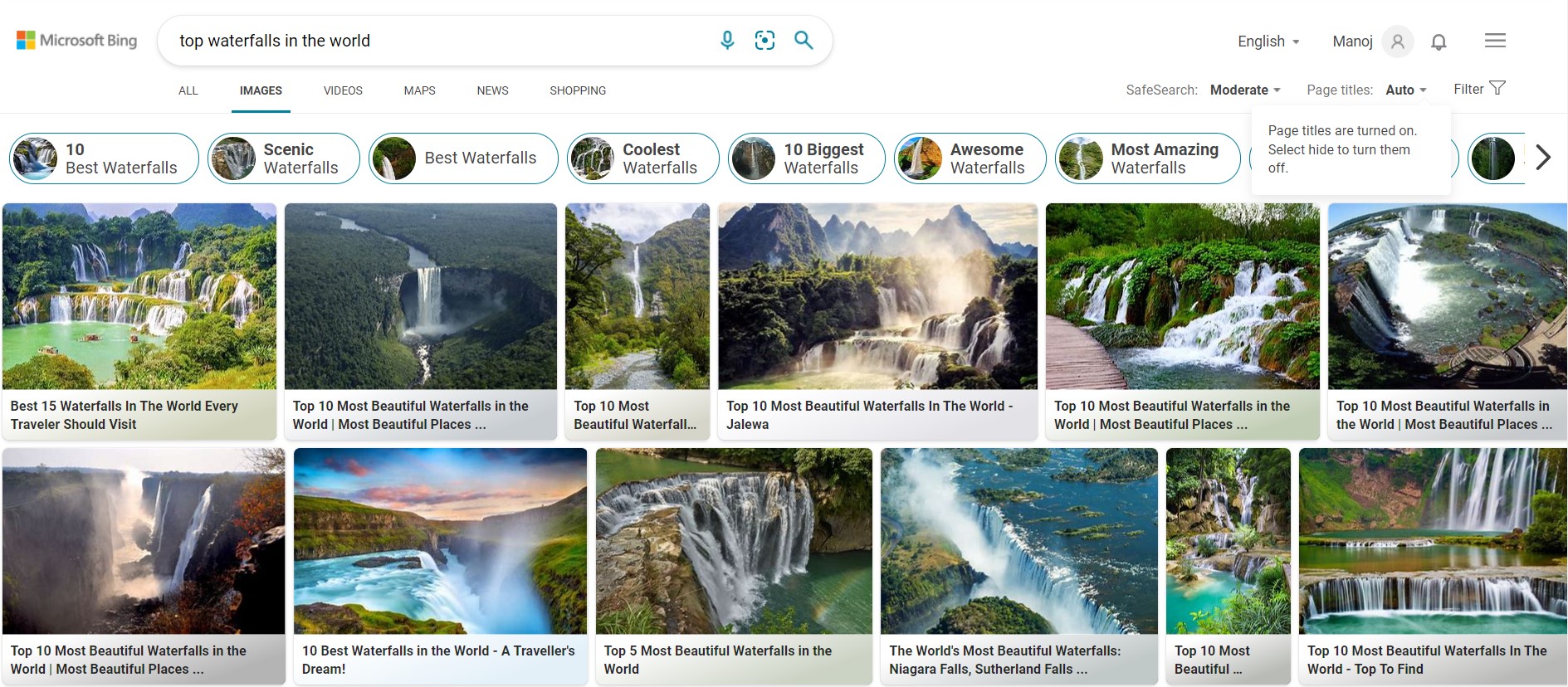Select the Scenic Waterfalls suggestion chip

(284, 158)
